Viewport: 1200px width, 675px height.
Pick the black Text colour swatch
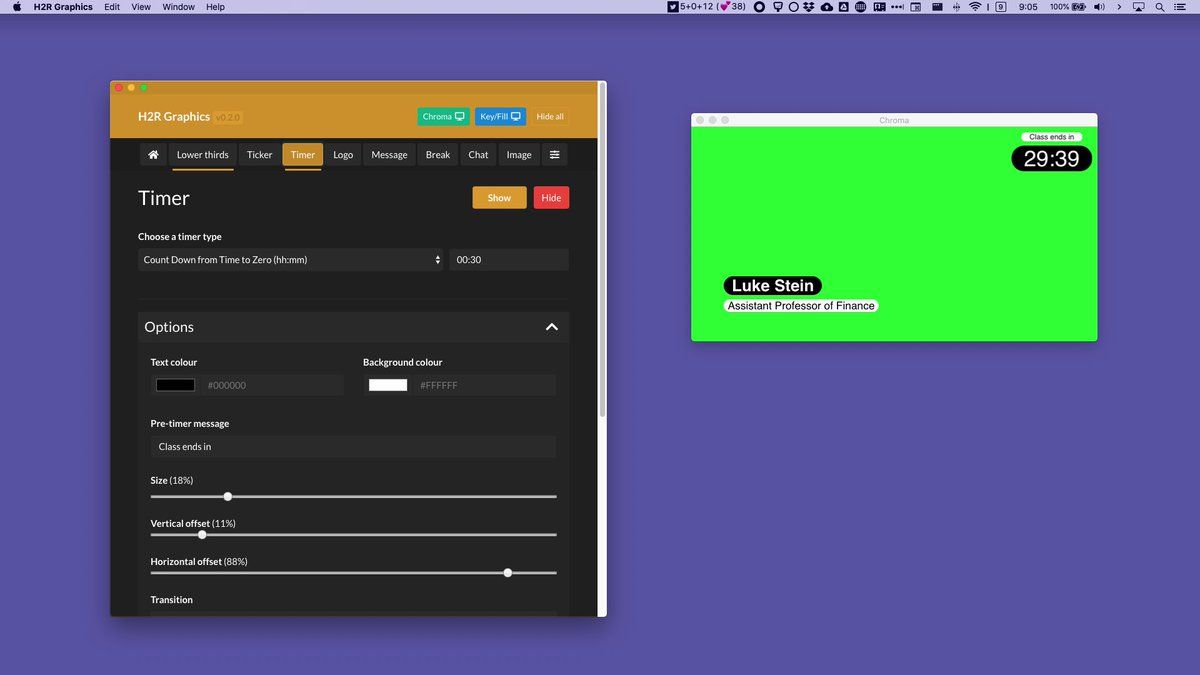(x=175, y=385)
